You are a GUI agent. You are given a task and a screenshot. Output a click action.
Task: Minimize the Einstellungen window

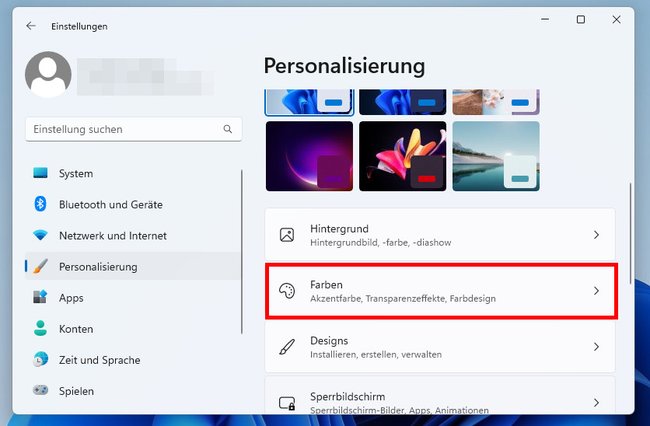click(545, 19)
